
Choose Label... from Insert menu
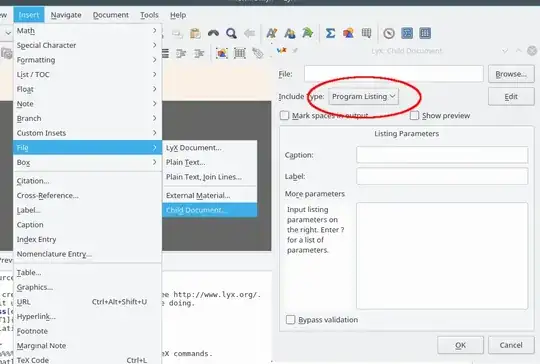coord(87,210)
